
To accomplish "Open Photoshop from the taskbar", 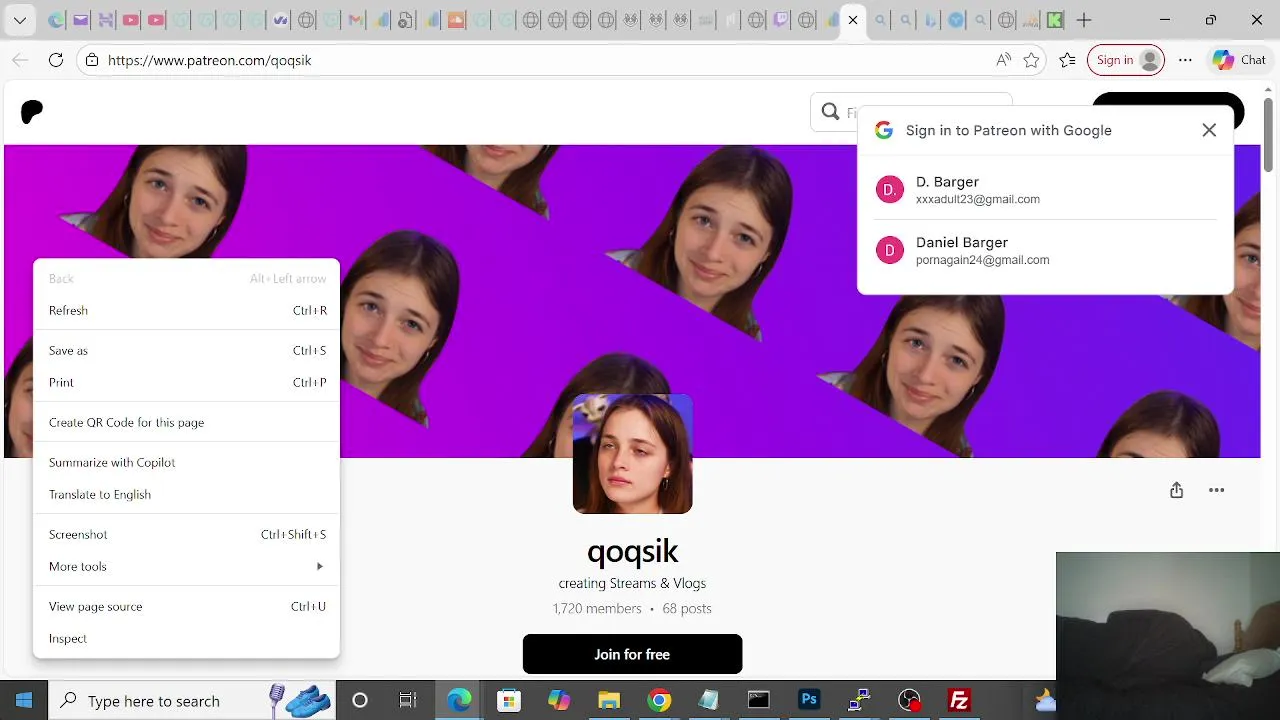I will pos(809,700).
